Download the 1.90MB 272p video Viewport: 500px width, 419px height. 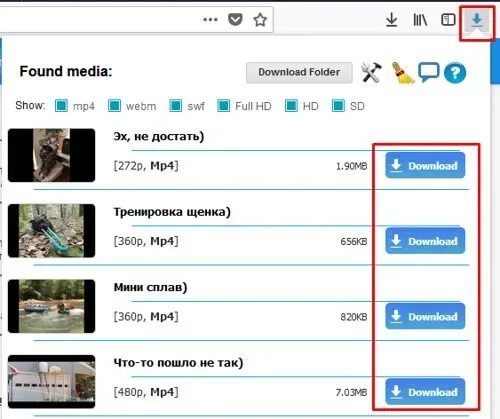(425, 165)
